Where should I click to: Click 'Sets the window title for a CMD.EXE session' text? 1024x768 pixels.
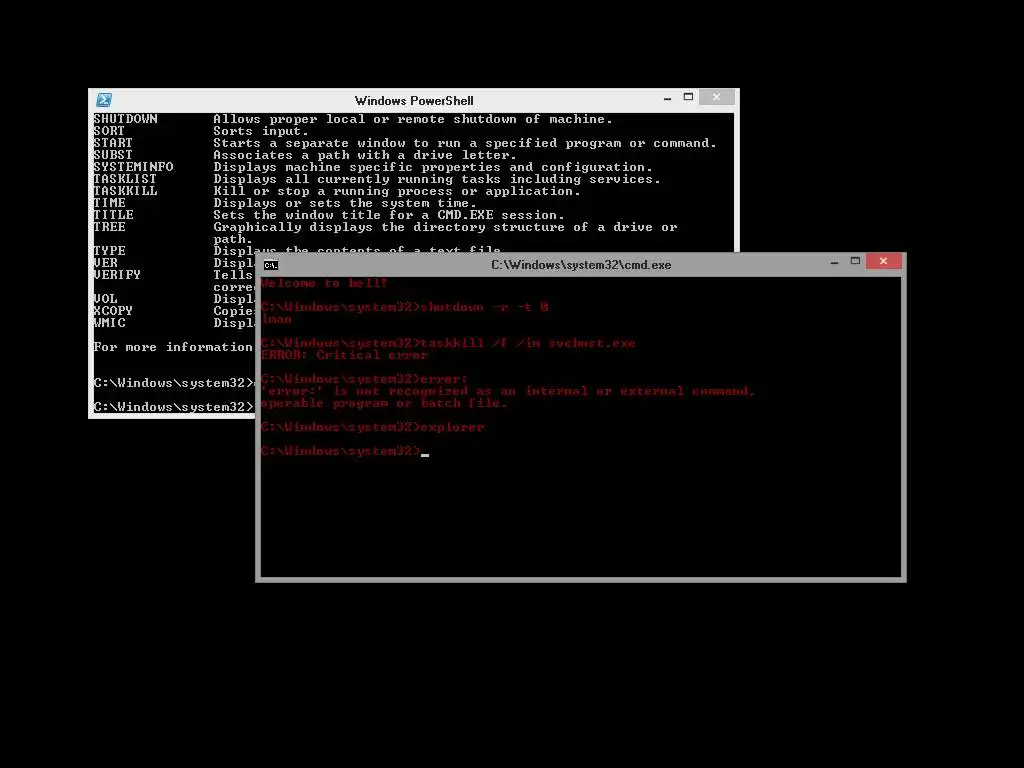(x=389, y=215)
